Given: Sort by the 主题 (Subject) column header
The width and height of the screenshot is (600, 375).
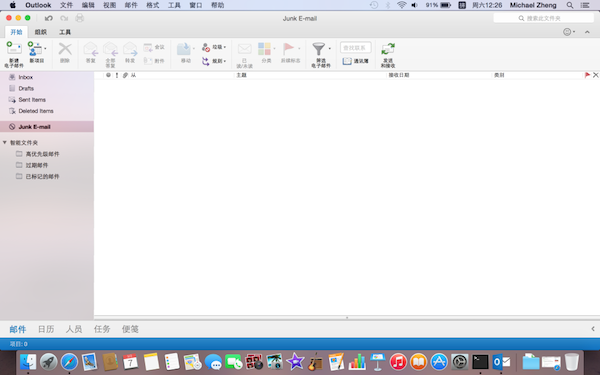Looking at the screenshot, I should click(241, 75).
